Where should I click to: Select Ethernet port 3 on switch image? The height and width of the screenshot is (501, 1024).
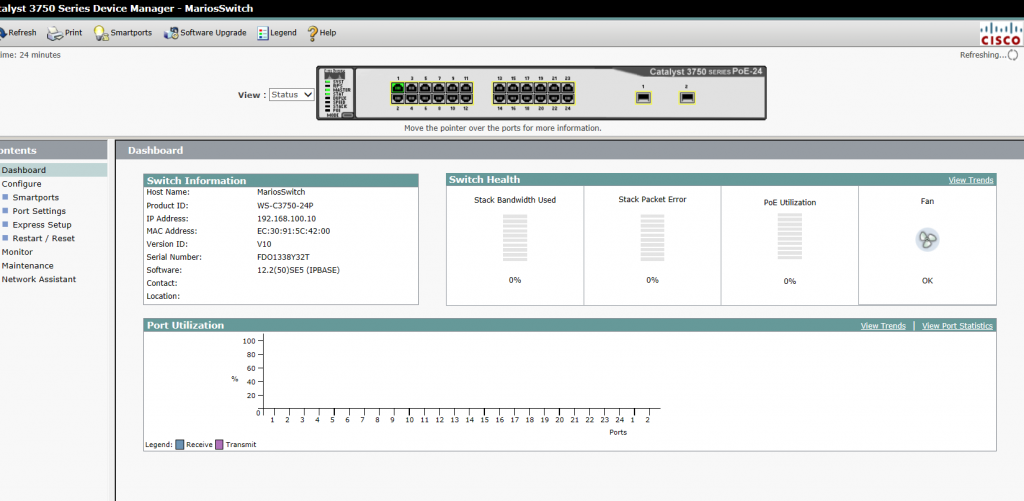(x=411, y=88)
